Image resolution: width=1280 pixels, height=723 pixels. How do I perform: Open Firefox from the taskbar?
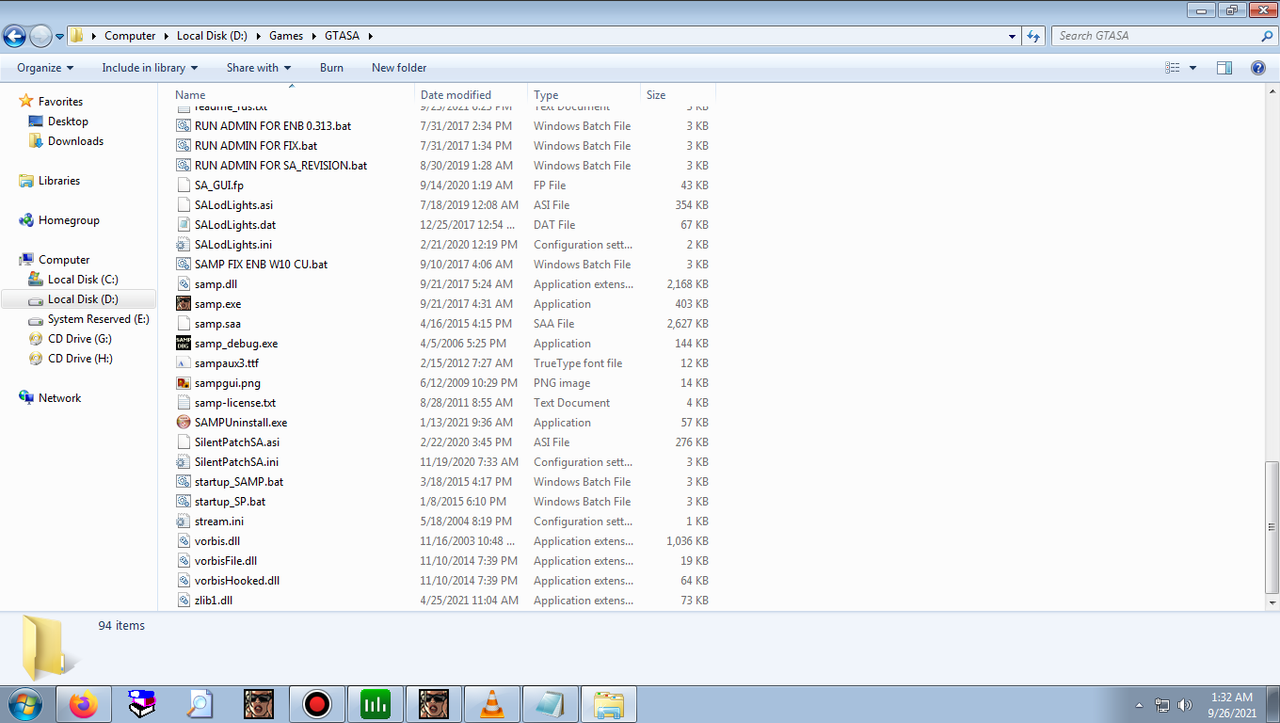[83, 704]
